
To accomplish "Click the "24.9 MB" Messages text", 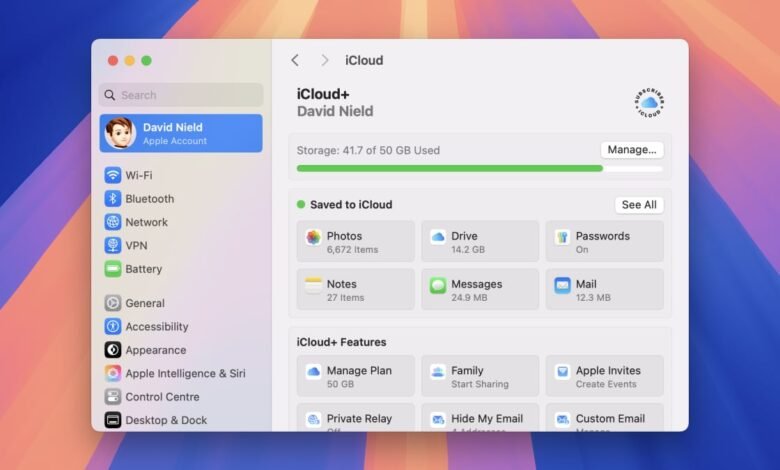I will click(x=469, y=298).
